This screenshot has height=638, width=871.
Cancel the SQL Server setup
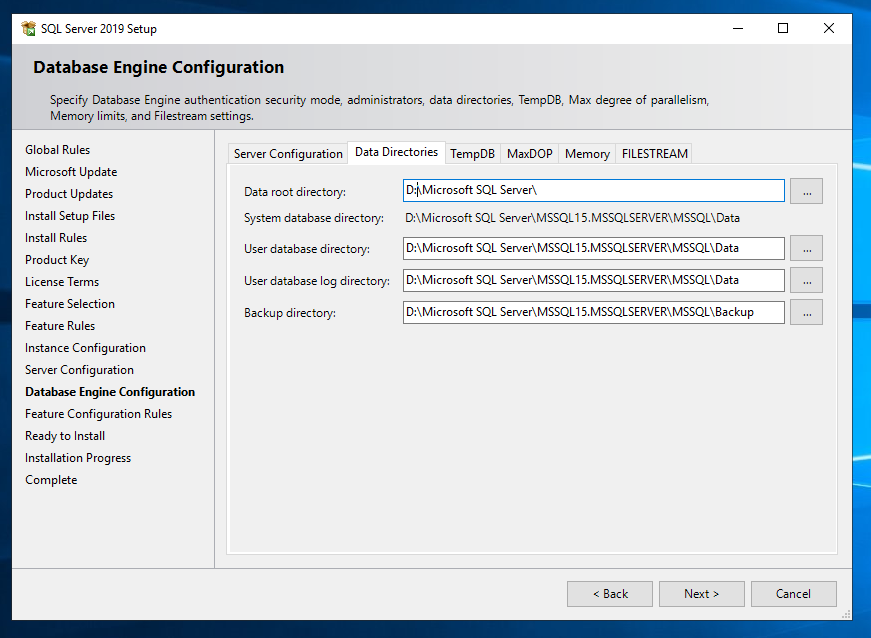pyautogui.click(x=793, y=594)
